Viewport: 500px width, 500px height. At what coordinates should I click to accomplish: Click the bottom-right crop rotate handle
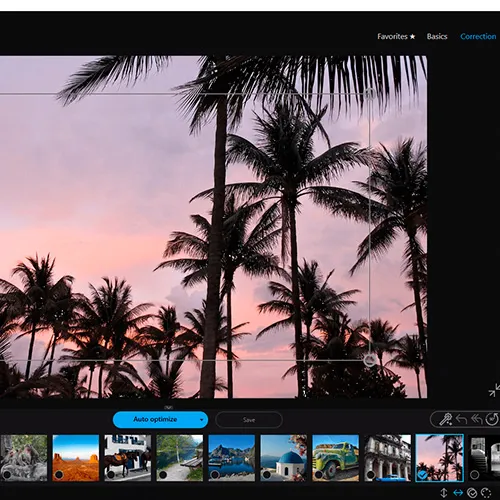pyautogui.click(x=369, y=360)
